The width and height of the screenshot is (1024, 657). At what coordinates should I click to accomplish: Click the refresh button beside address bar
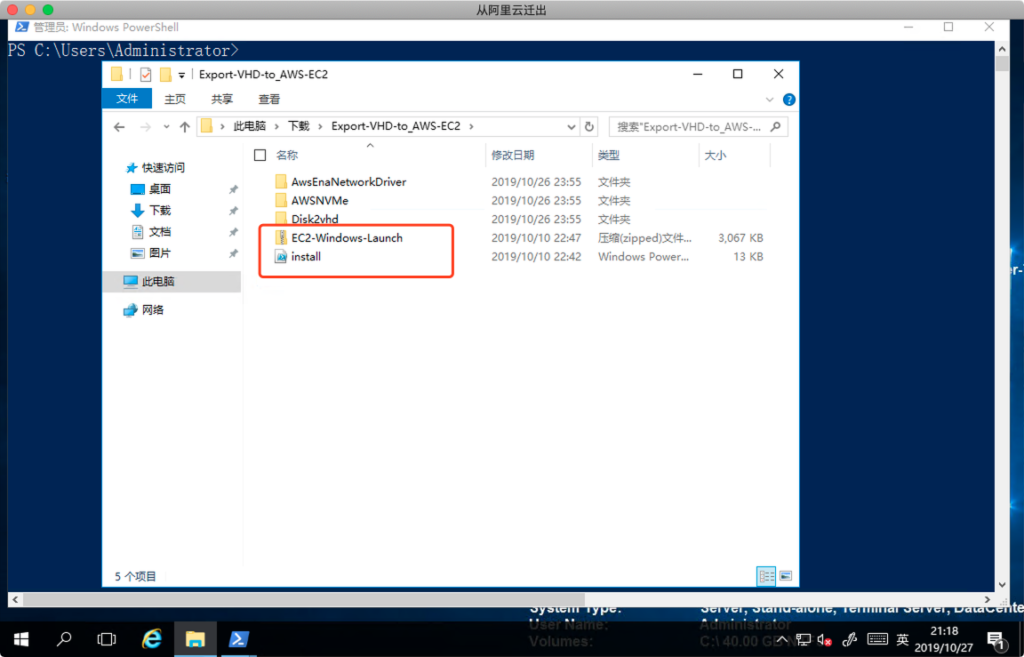coord(589,127)
